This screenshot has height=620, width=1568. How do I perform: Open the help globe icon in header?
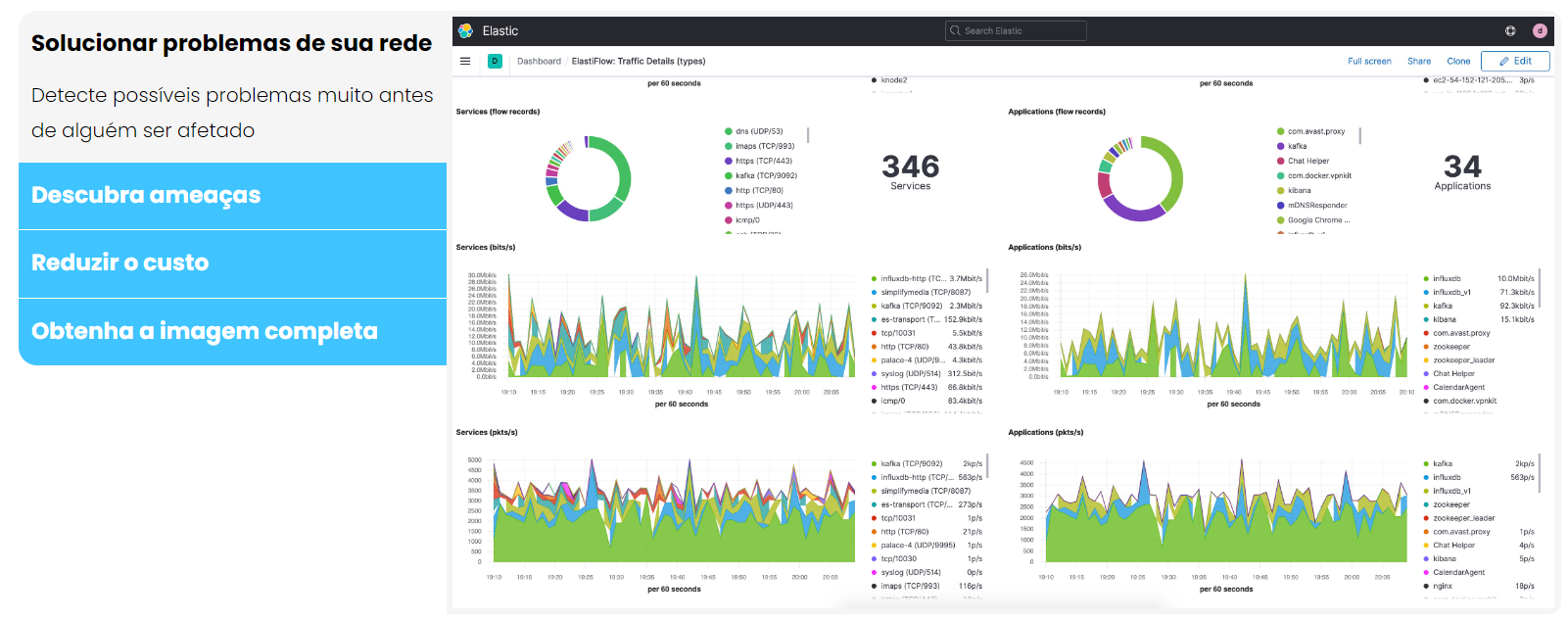1510,31
